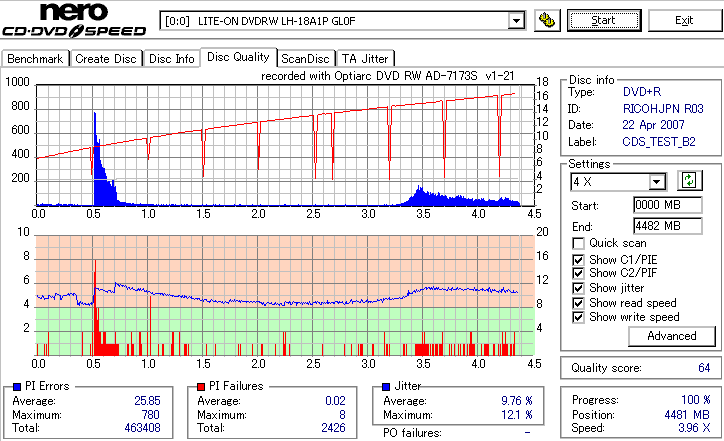The image size is (724, 441).
Task: Toggle the Quick scan checkbox
Action: tap(578, 243)
